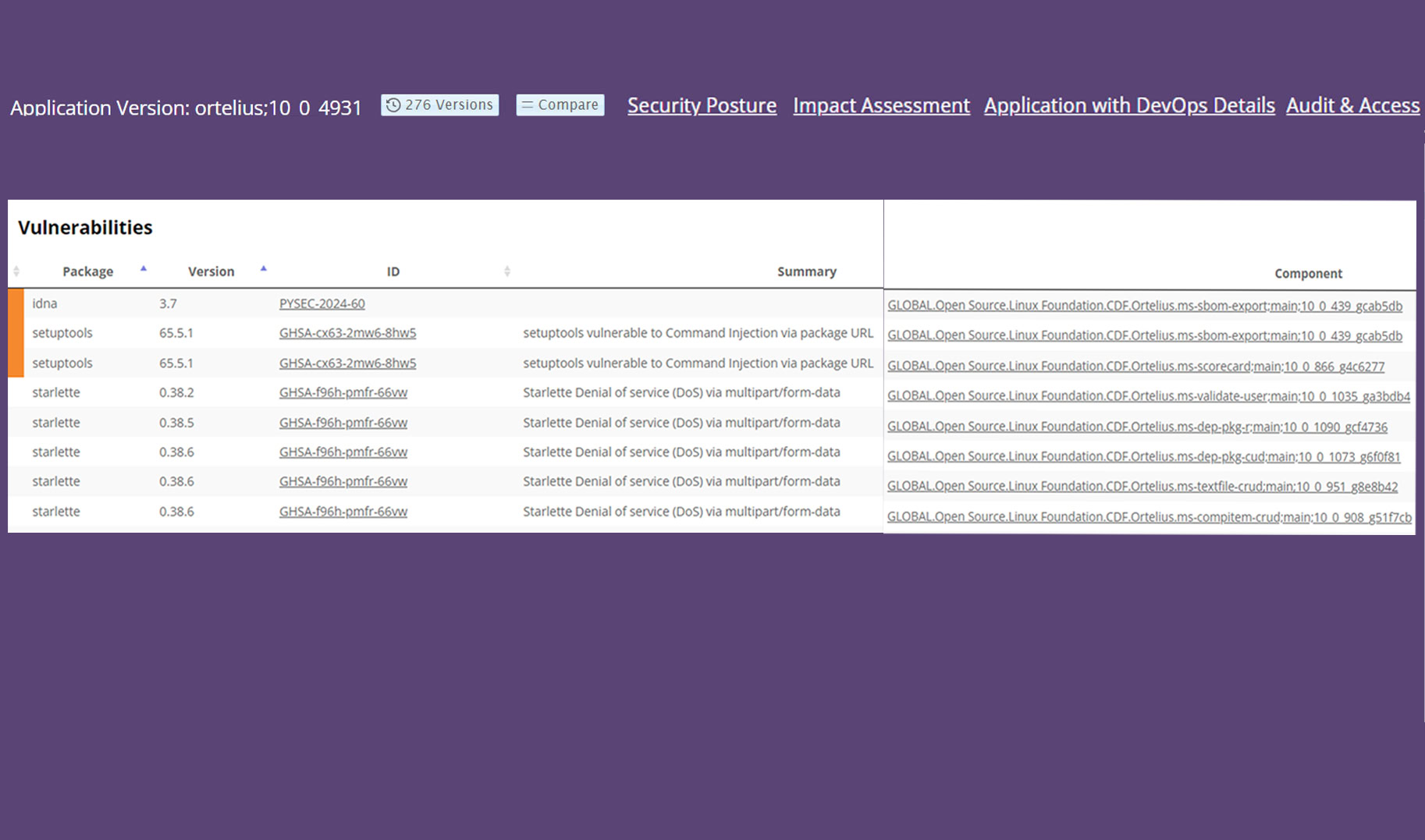Click the Summary column header
This screenshot has height=840, width=1425.
pos(806,271)
